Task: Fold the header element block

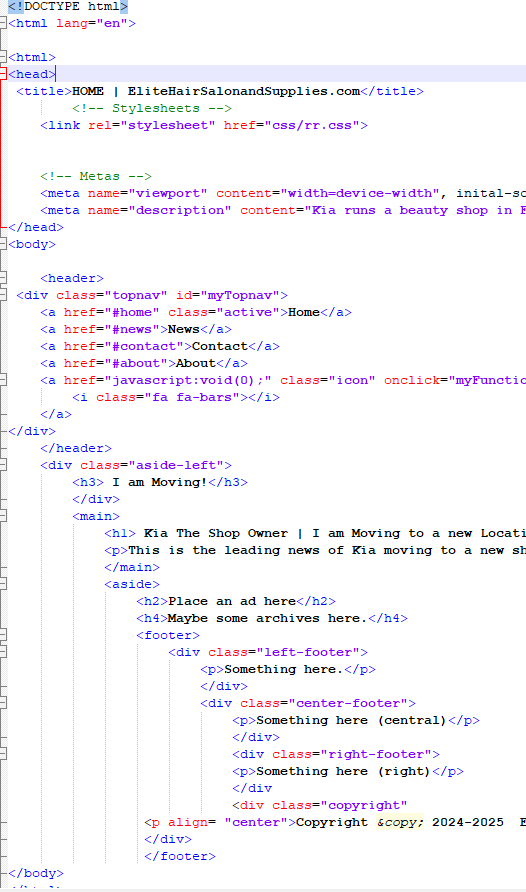Action: click(3, 278)
